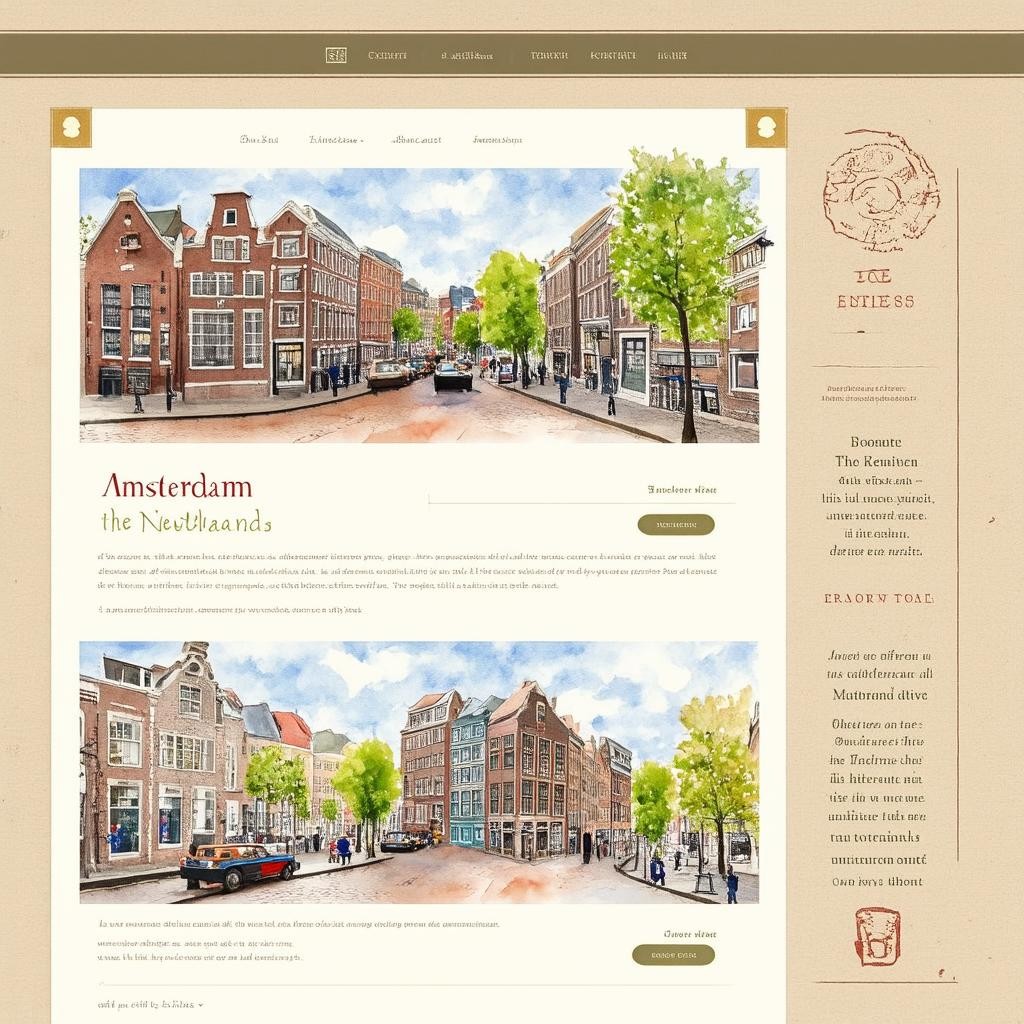The width and height of the screenshot is (1024, 1024).
Task: Click the olive button below the second street painting
Action: point(673,955)
